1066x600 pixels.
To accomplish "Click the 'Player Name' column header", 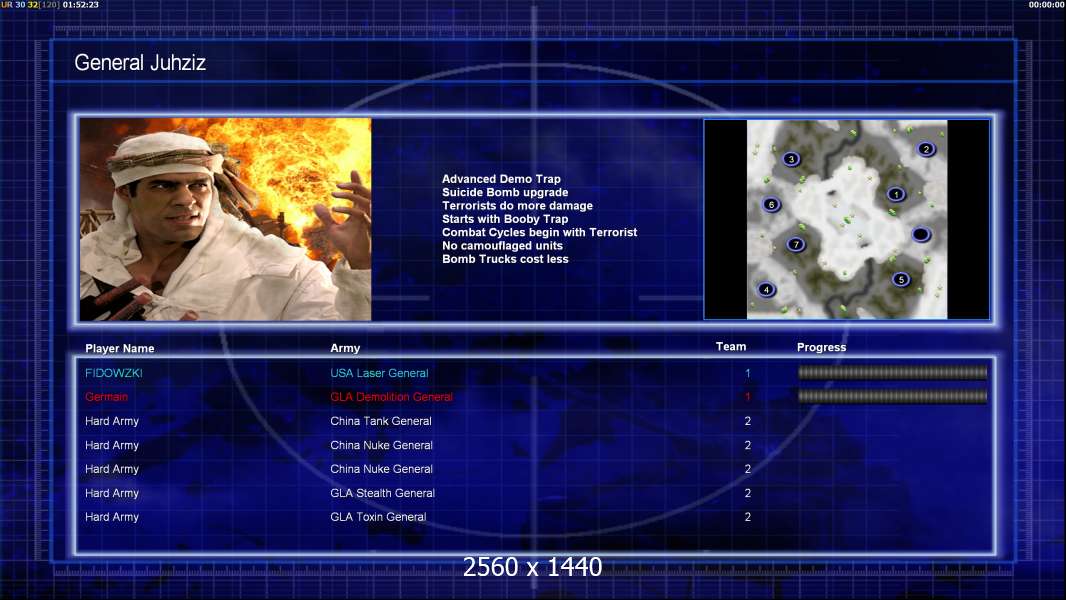I will (x=120, y=348).
